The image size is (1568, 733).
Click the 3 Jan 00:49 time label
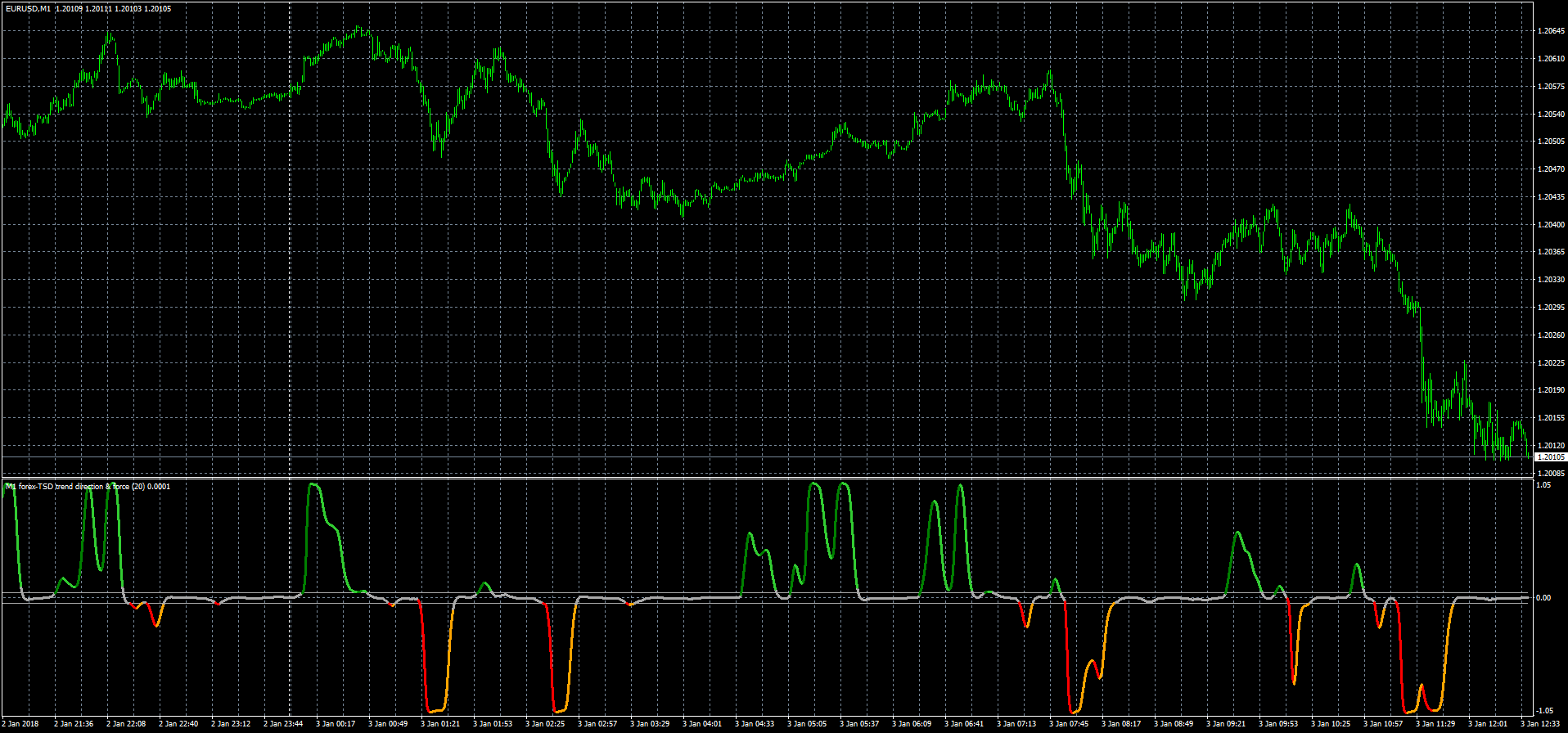388,724
